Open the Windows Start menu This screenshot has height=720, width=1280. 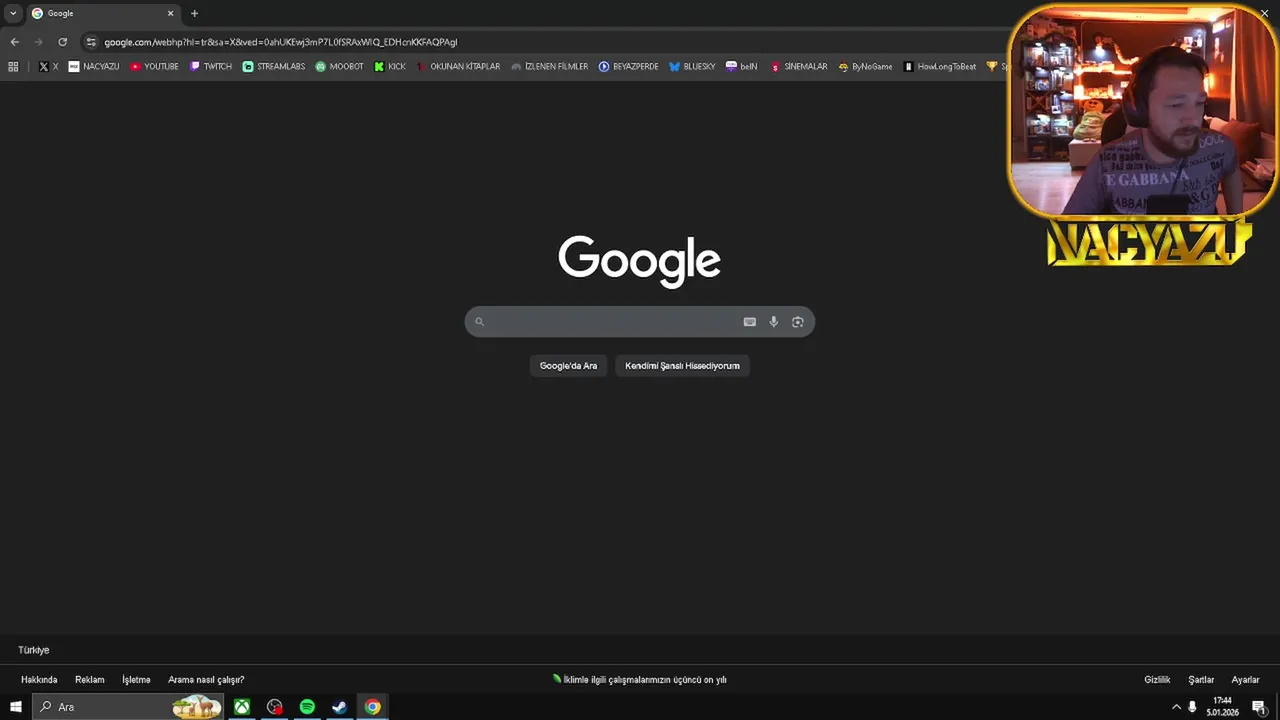tap(15, 707)
